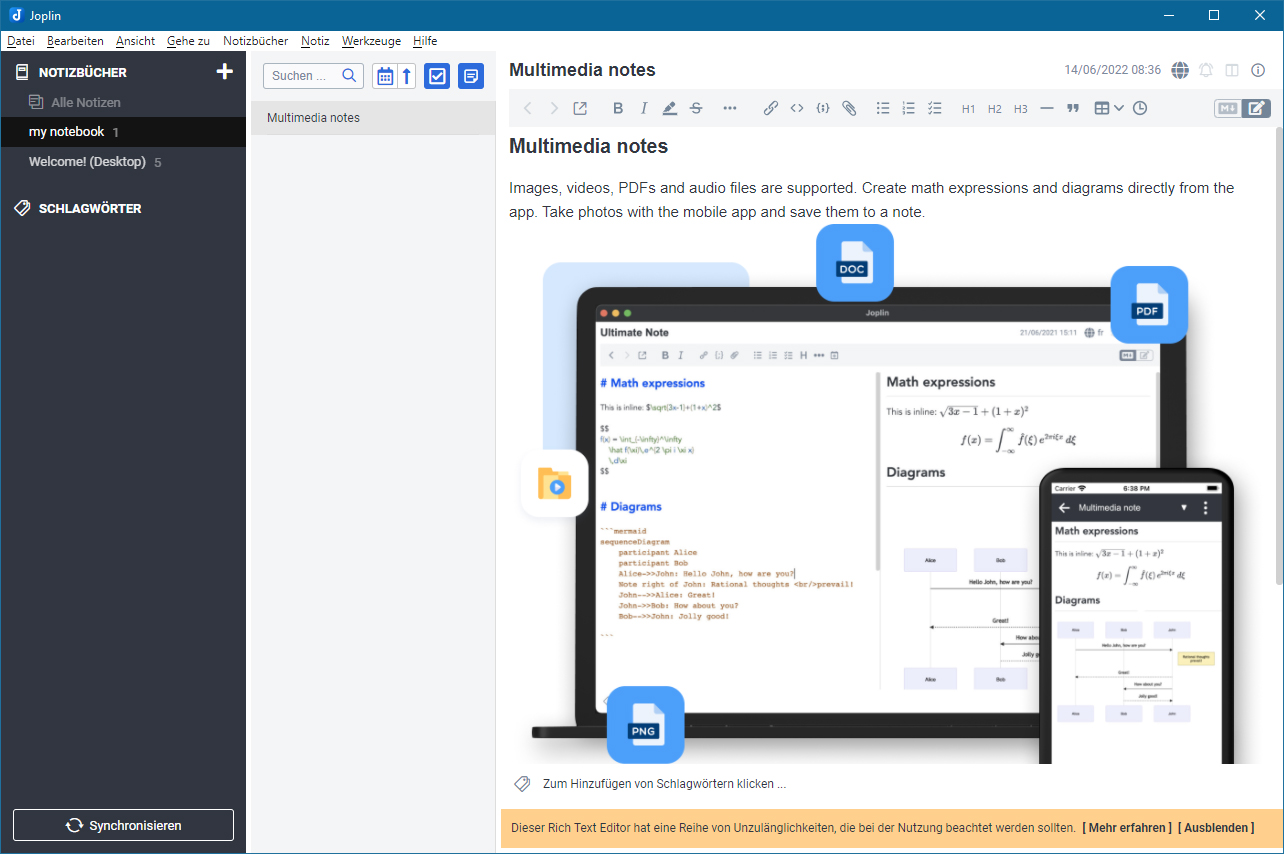Open the spell checker language globe
The width and height of the screenshot is (1284, 854).
1180,70
